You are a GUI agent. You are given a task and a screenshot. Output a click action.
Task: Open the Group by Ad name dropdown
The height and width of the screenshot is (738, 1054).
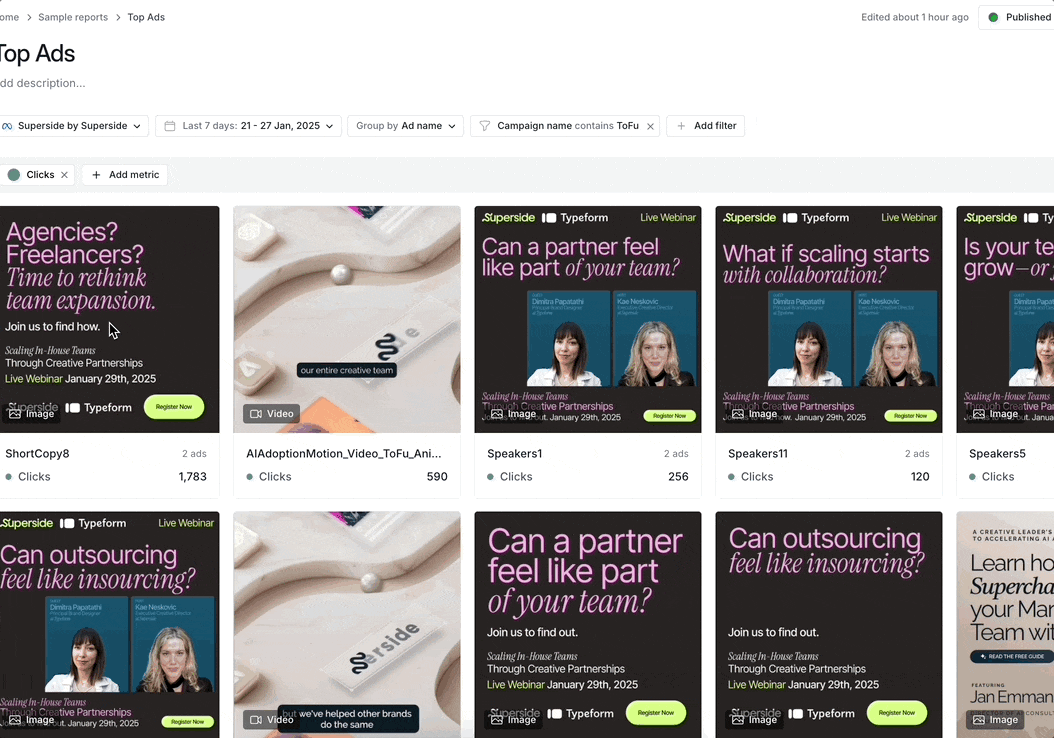tap(405, 126)
